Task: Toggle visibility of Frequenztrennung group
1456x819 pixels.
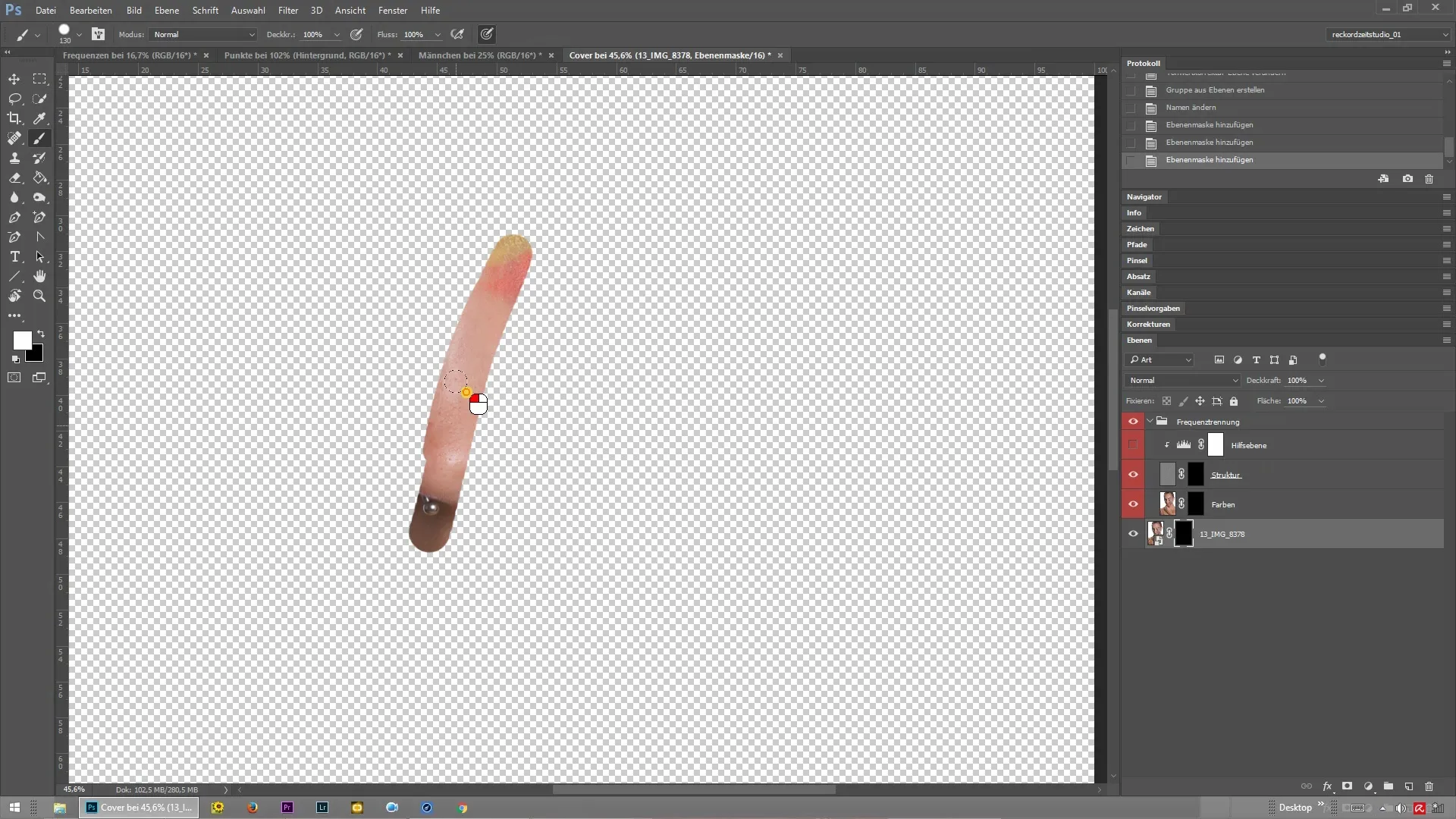Action: pyautogui.click(x=1133, y=422)
